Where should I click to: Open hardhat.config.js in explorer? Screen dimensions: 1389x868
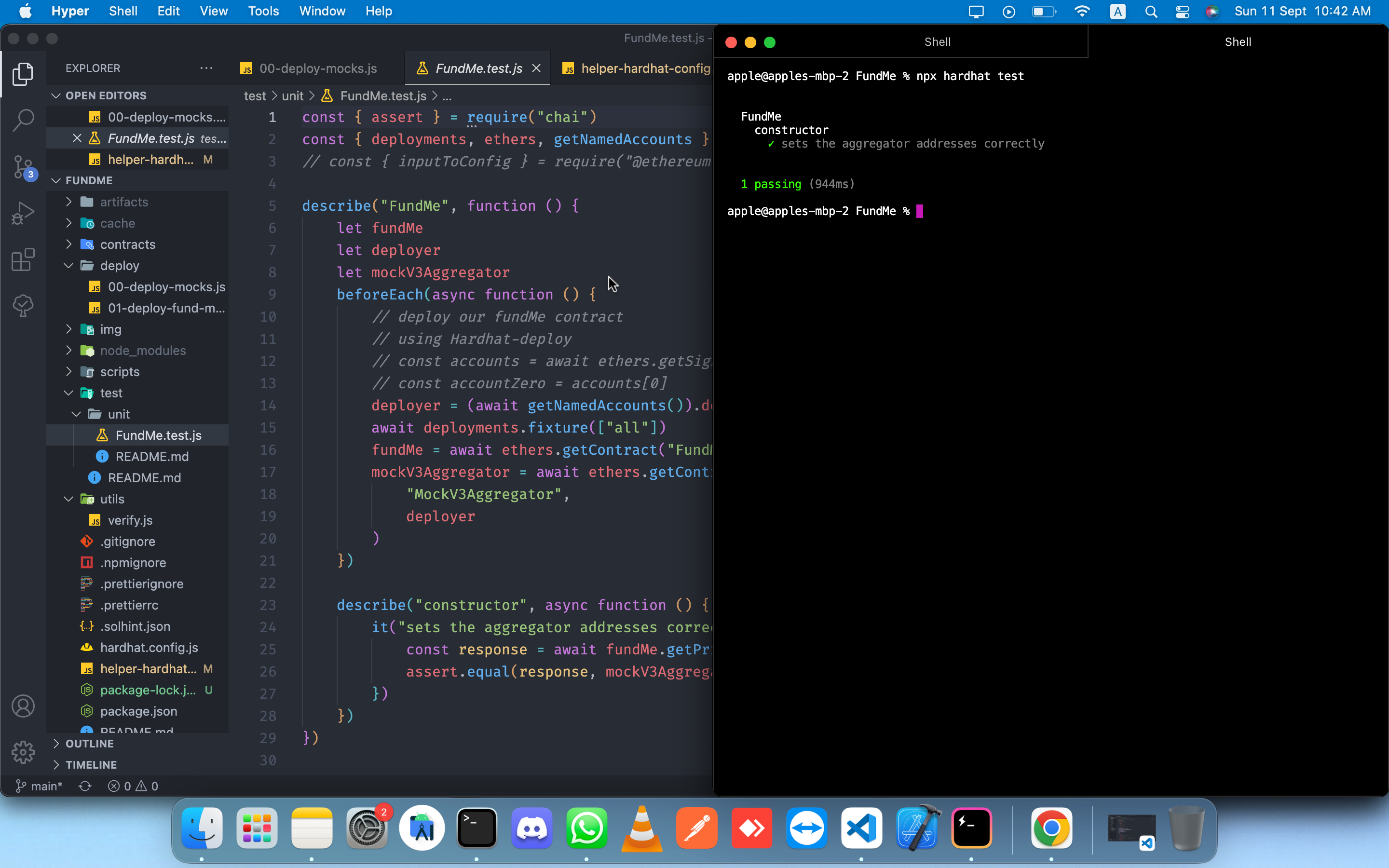(x=138, y=648)
